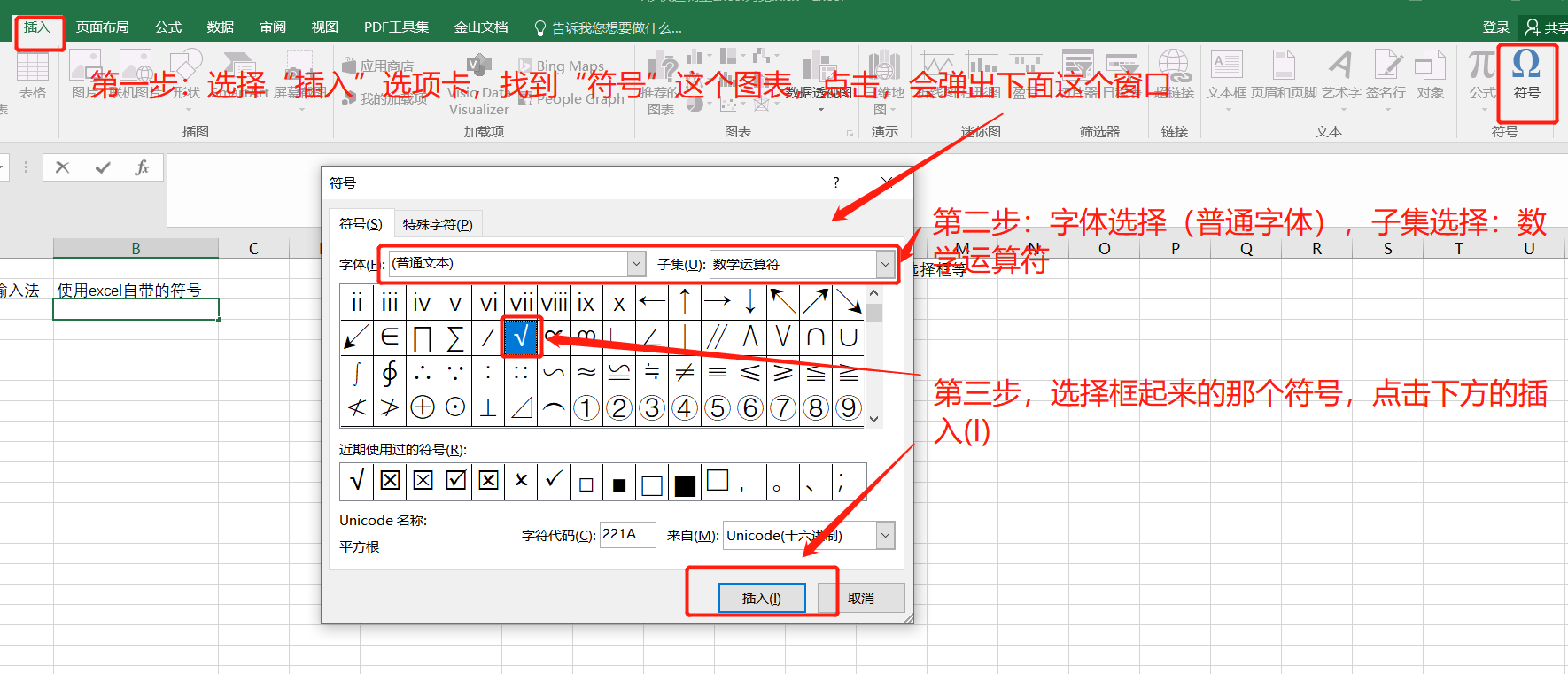Insert a 超链接 hyperlink
The image size is (1568, 674).
(x=1174, y=74)
